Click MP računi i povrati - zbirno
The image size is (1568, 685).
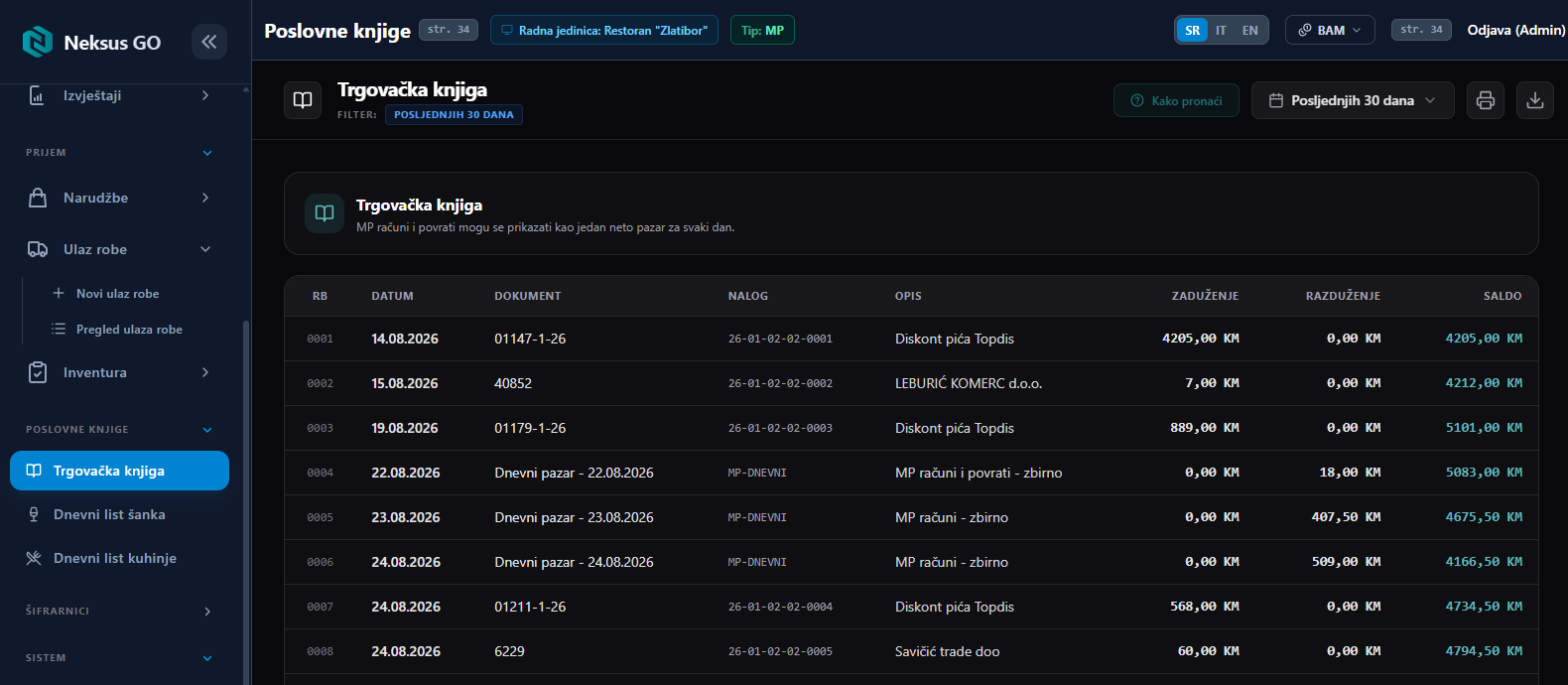coord(979,473)
